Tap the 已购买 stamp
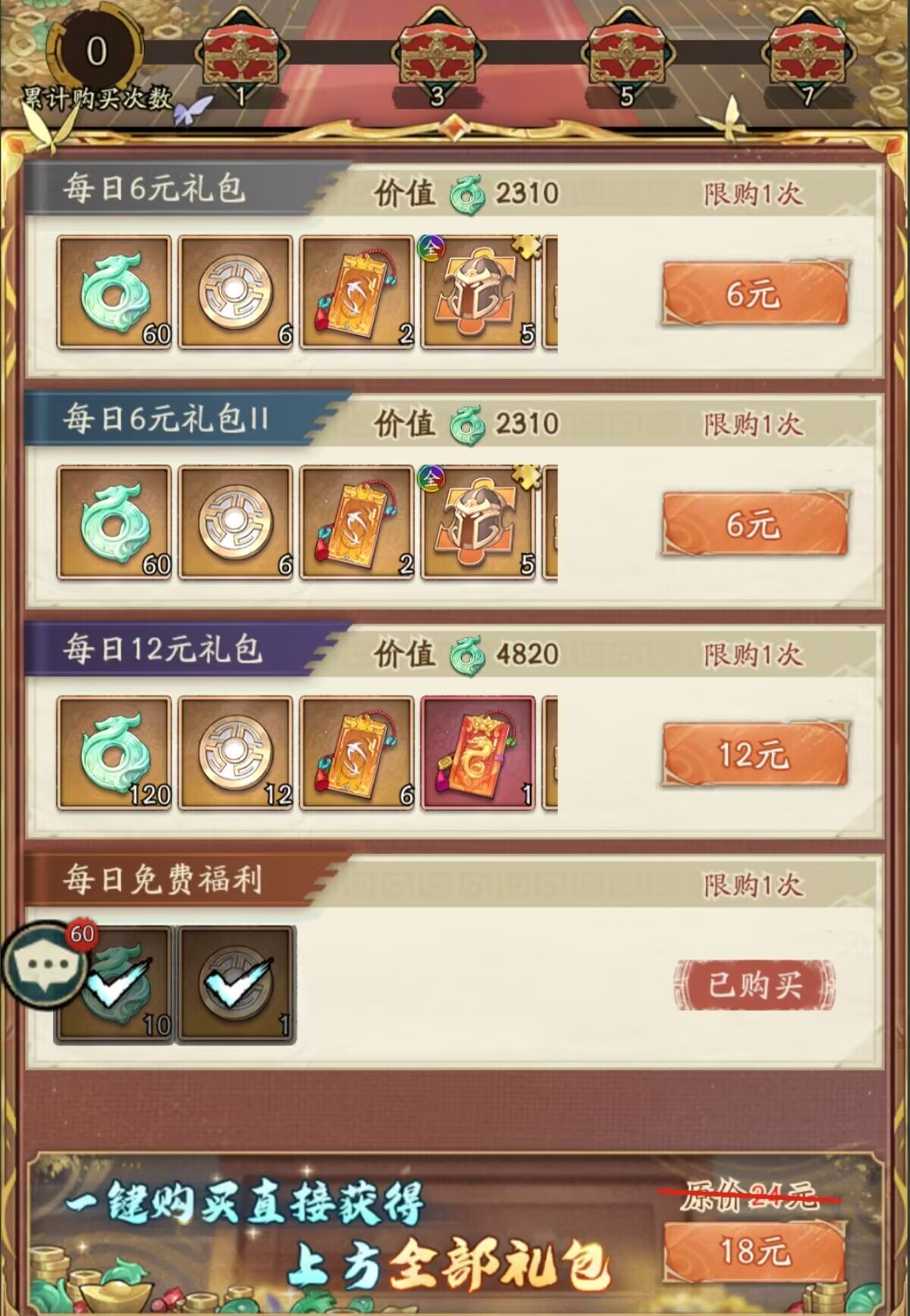Screen dimensions: 910x1316 pyautogui.click(x=755, y=985)
